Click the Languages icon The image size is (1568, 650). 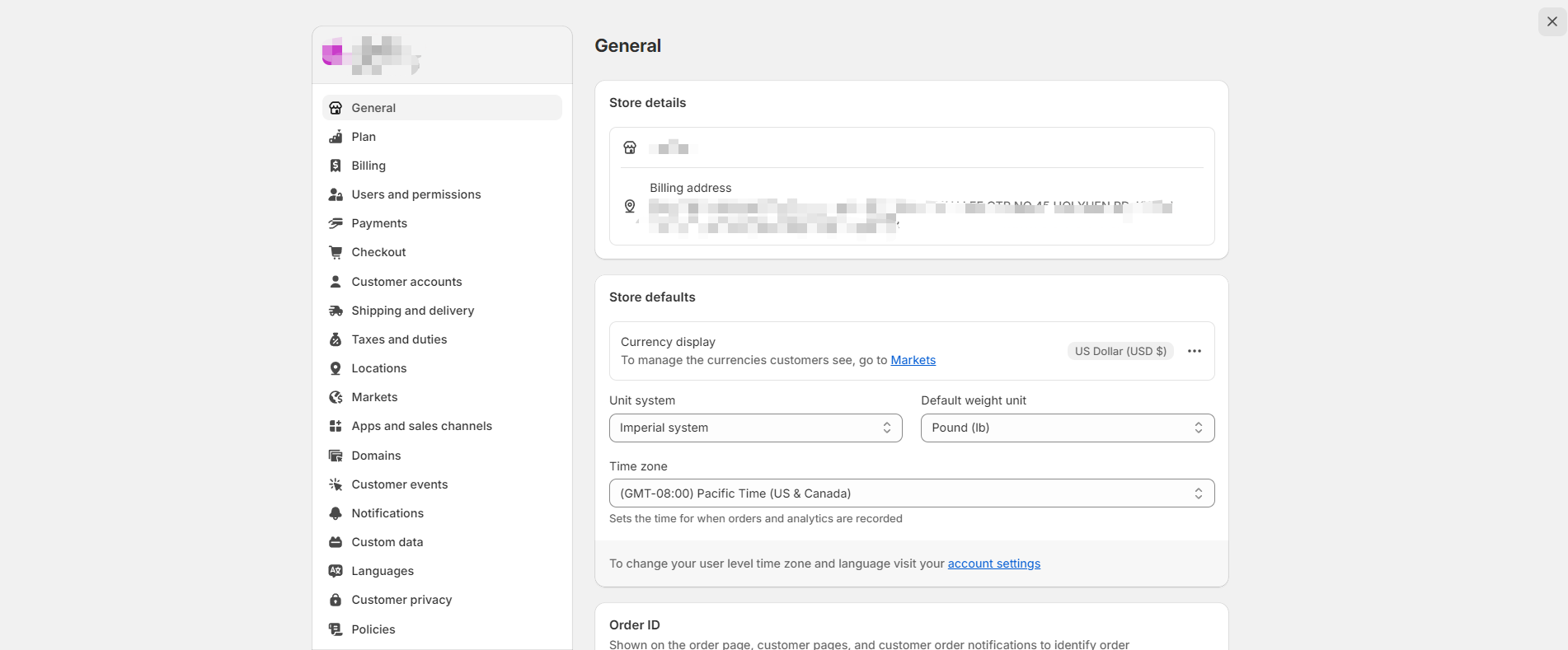point(336,571)
